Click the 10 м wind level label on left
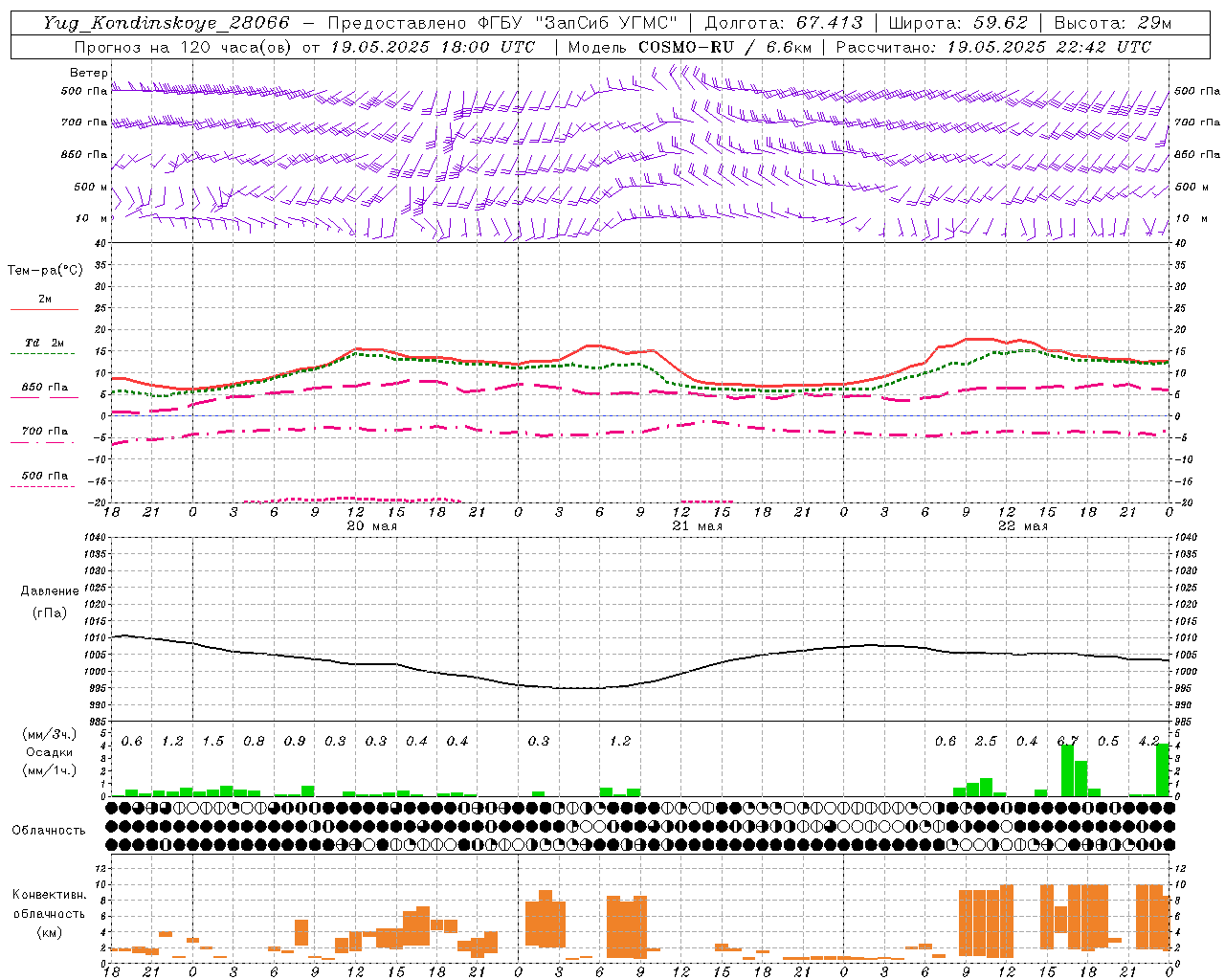 tap(92, 219)
